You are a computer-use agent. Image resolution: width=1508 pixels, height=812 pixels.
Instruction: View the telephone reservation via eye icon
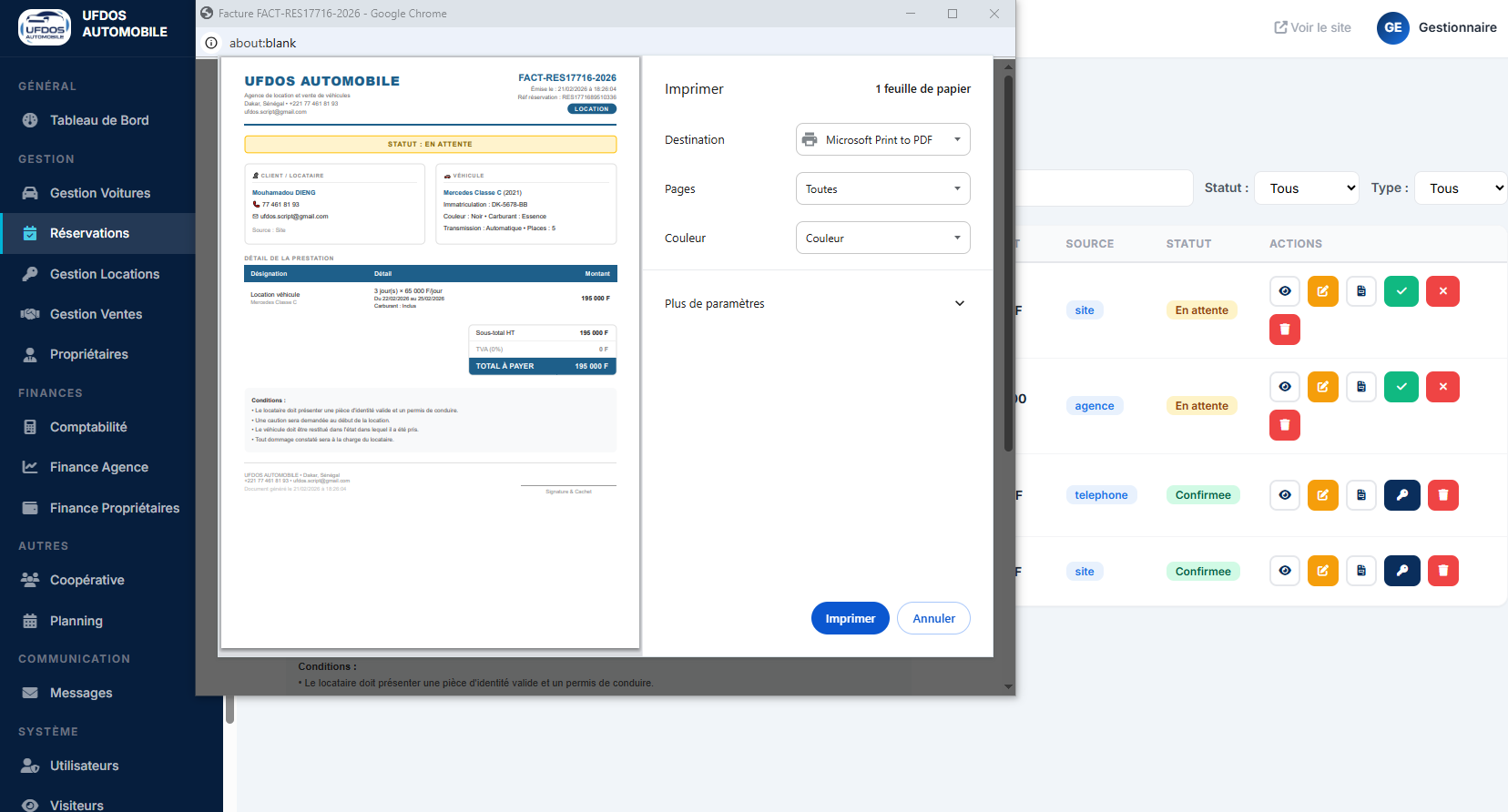coord(1284,495)
